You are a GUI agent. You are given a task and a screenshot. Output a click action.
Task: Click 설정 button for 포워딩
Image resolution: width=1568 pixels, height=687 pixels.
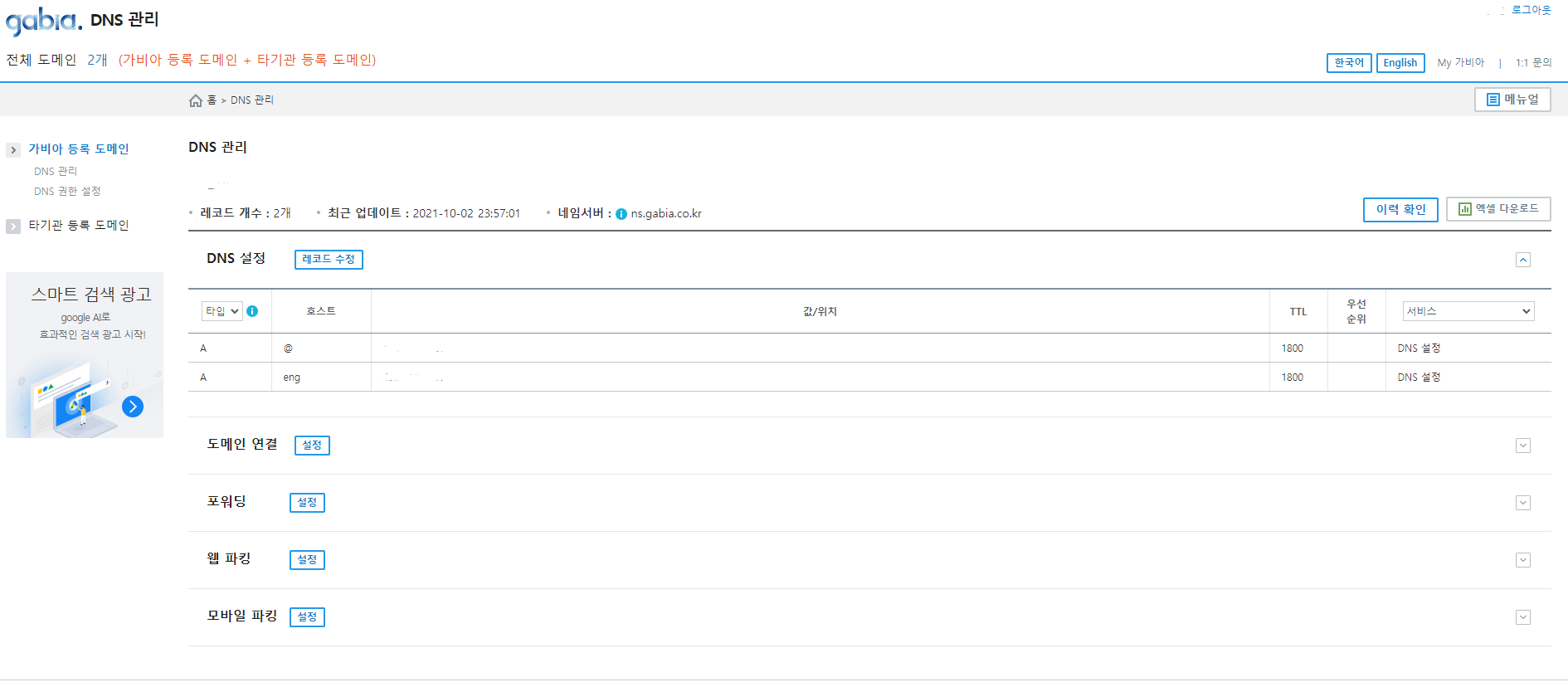pyautogui.click(x=307, y=503)
